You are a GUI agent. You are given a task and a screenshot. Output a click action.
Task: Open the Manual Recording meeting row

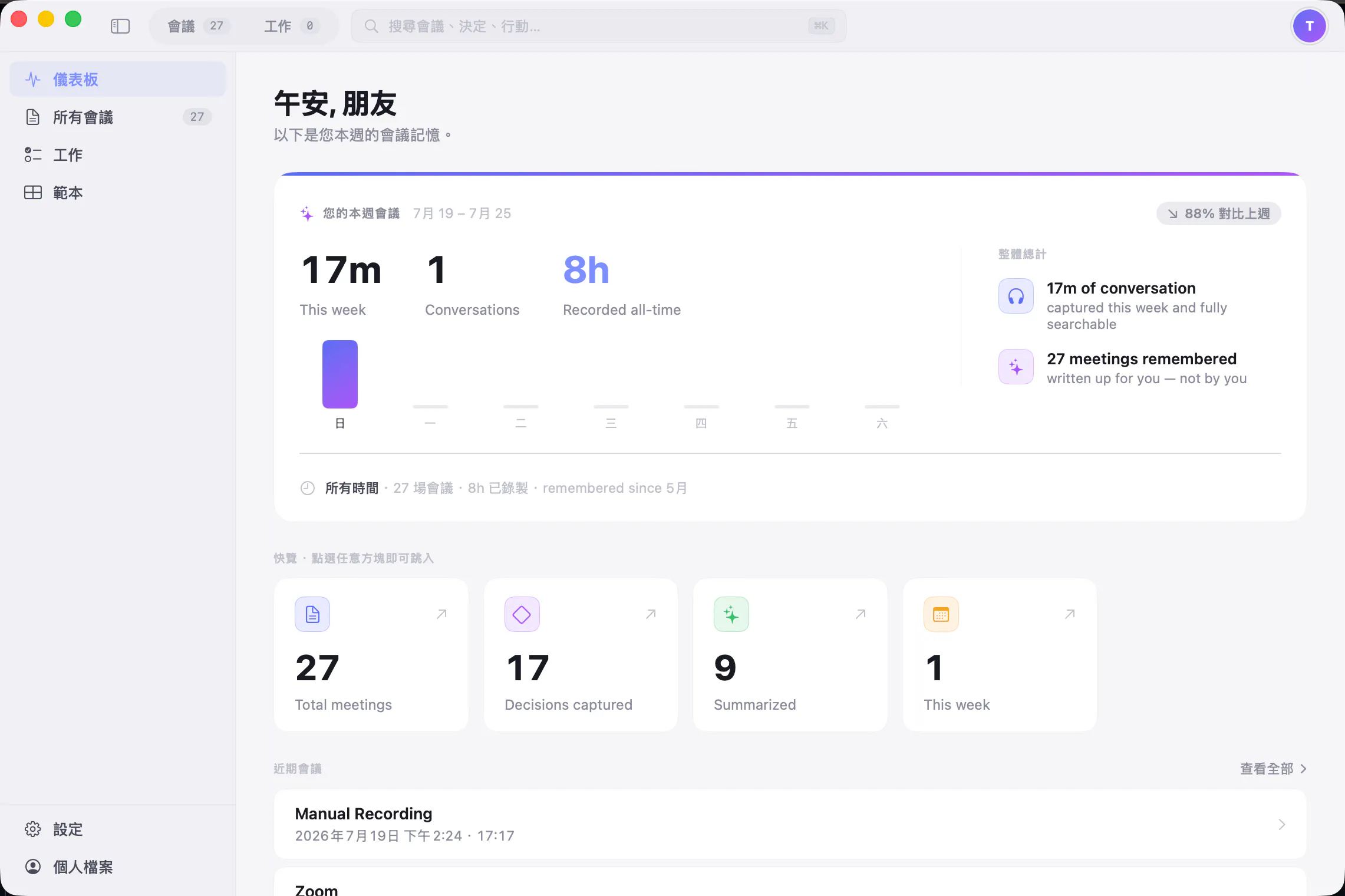(790, 824)
